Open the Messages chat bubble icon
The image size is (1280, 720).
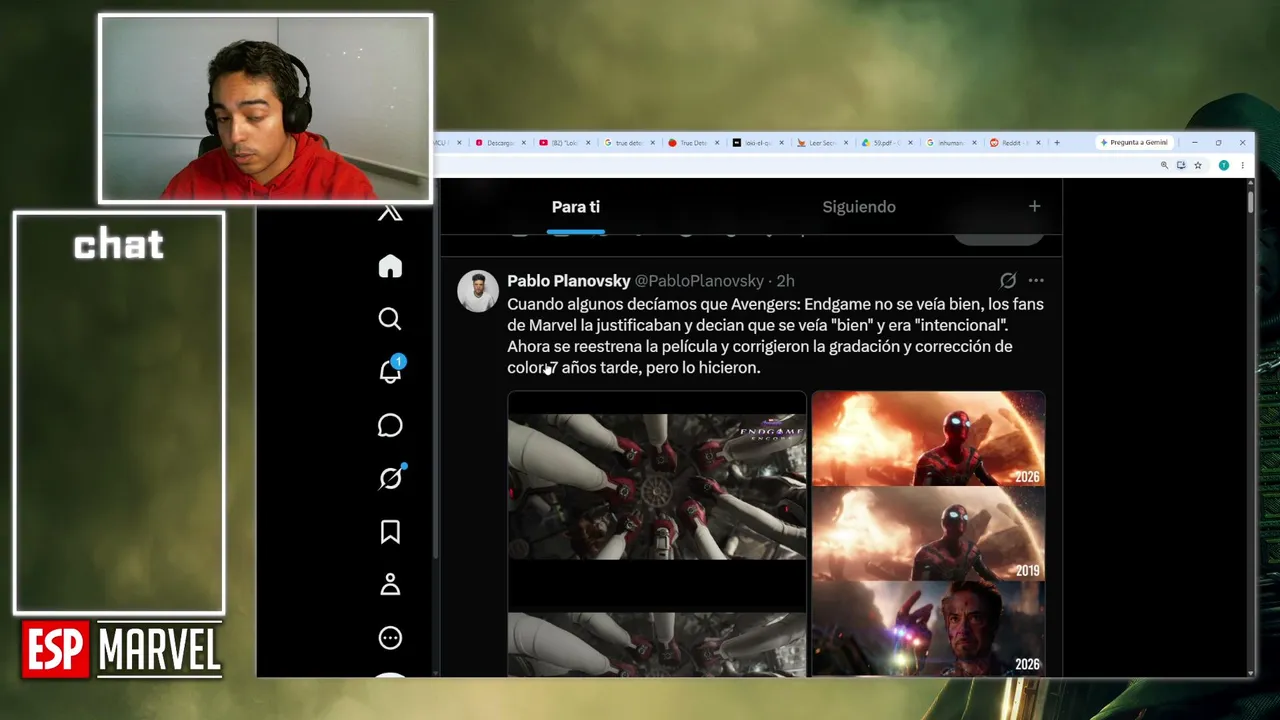[x=390, y=425]
